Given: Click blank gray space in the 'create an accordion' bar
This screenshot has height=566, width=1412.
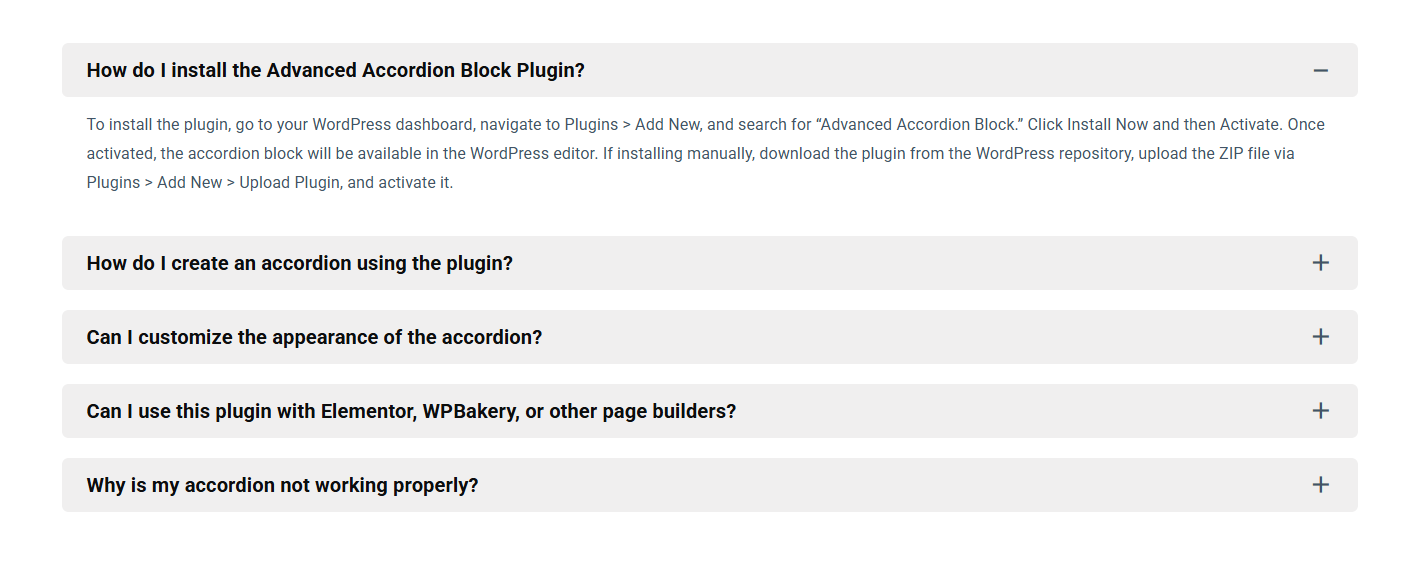Looking at the screenshot, I should click(900, 263).
